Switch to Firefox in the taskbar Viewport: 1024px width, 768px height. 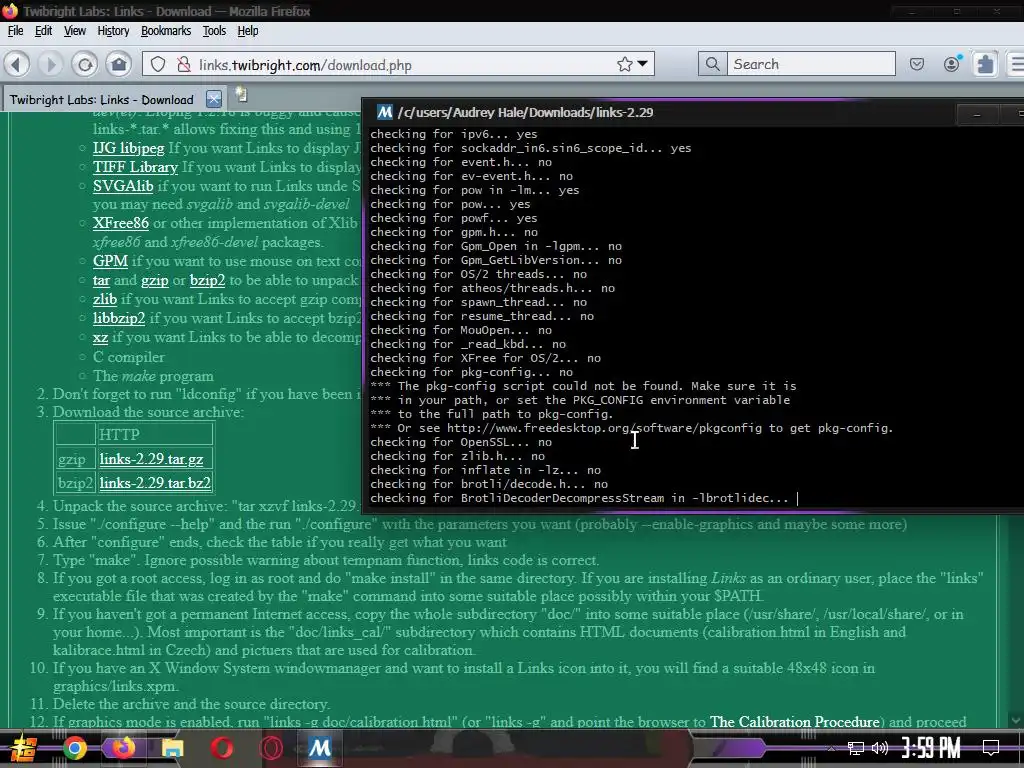123,748
